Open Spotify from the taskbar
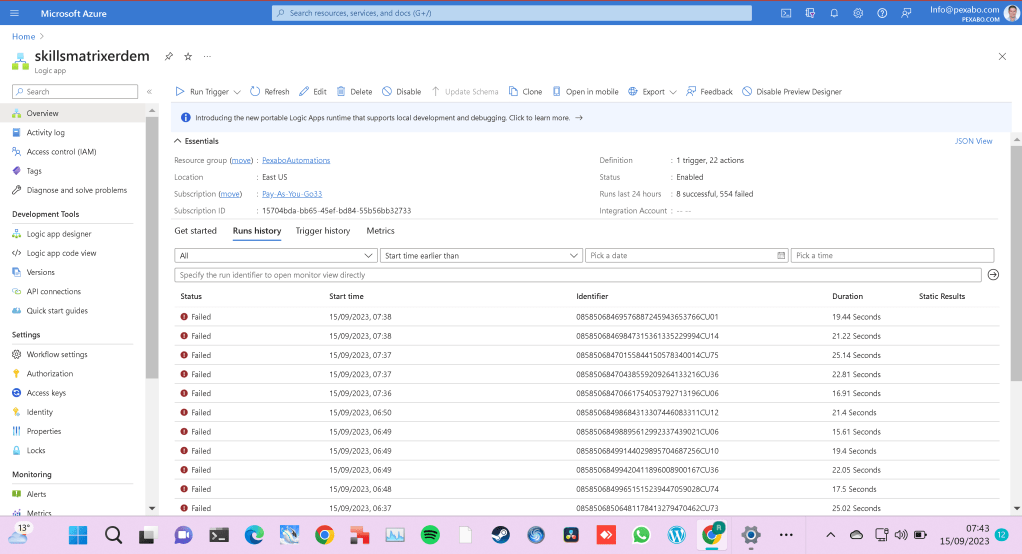This screenshot has width=1022, height=554. (x=430, y=535)
